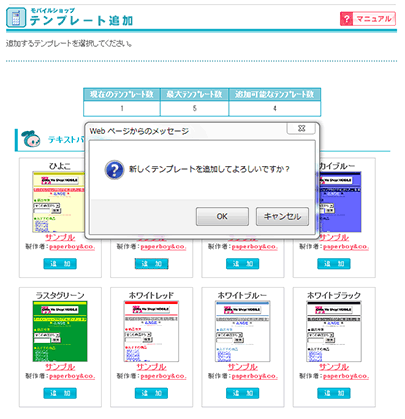Open サンプル link under ホワイトレッド

151,367
